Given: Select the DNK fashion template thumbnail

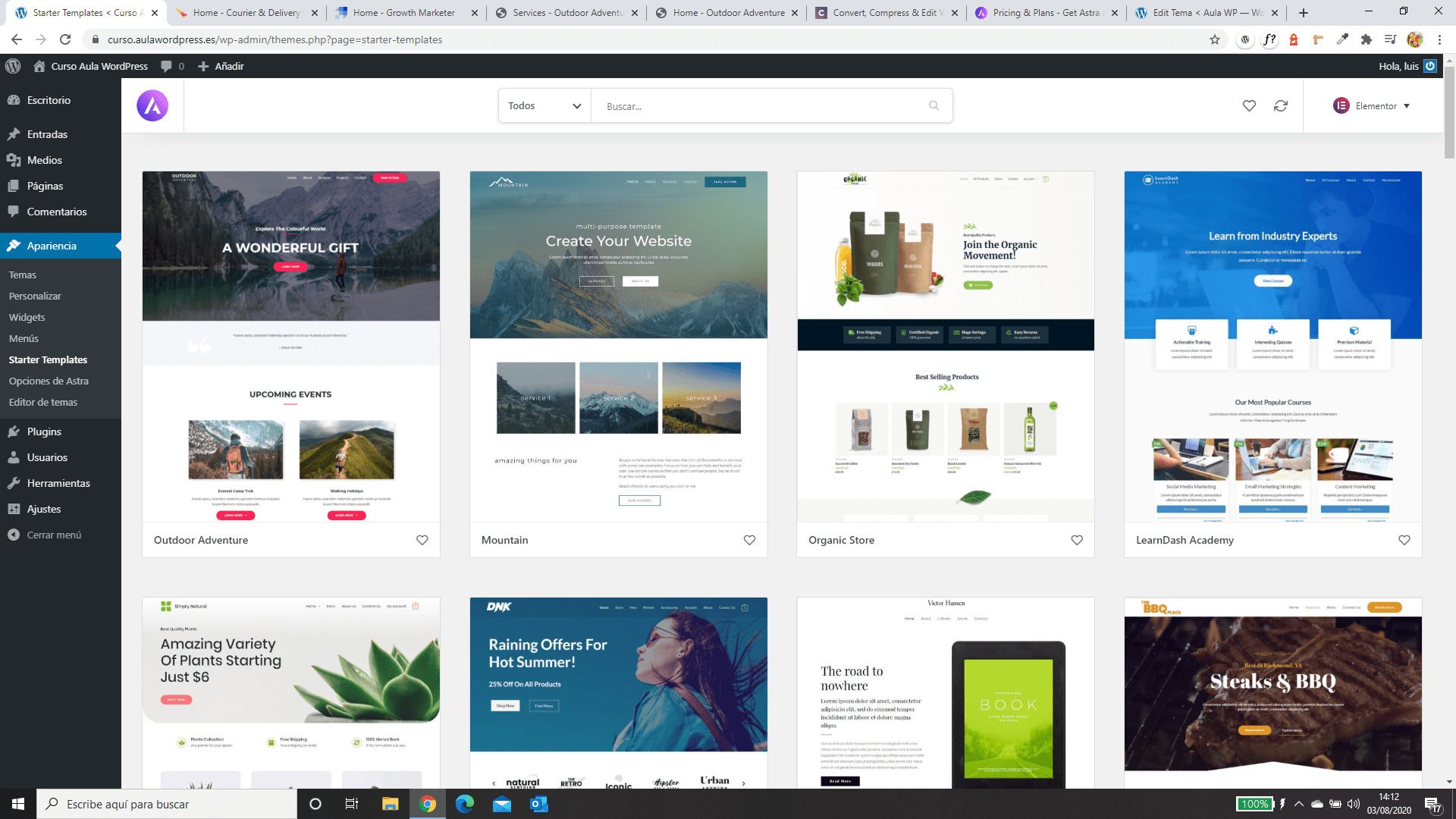Looking at the screenshot, I should click(619, 693).
